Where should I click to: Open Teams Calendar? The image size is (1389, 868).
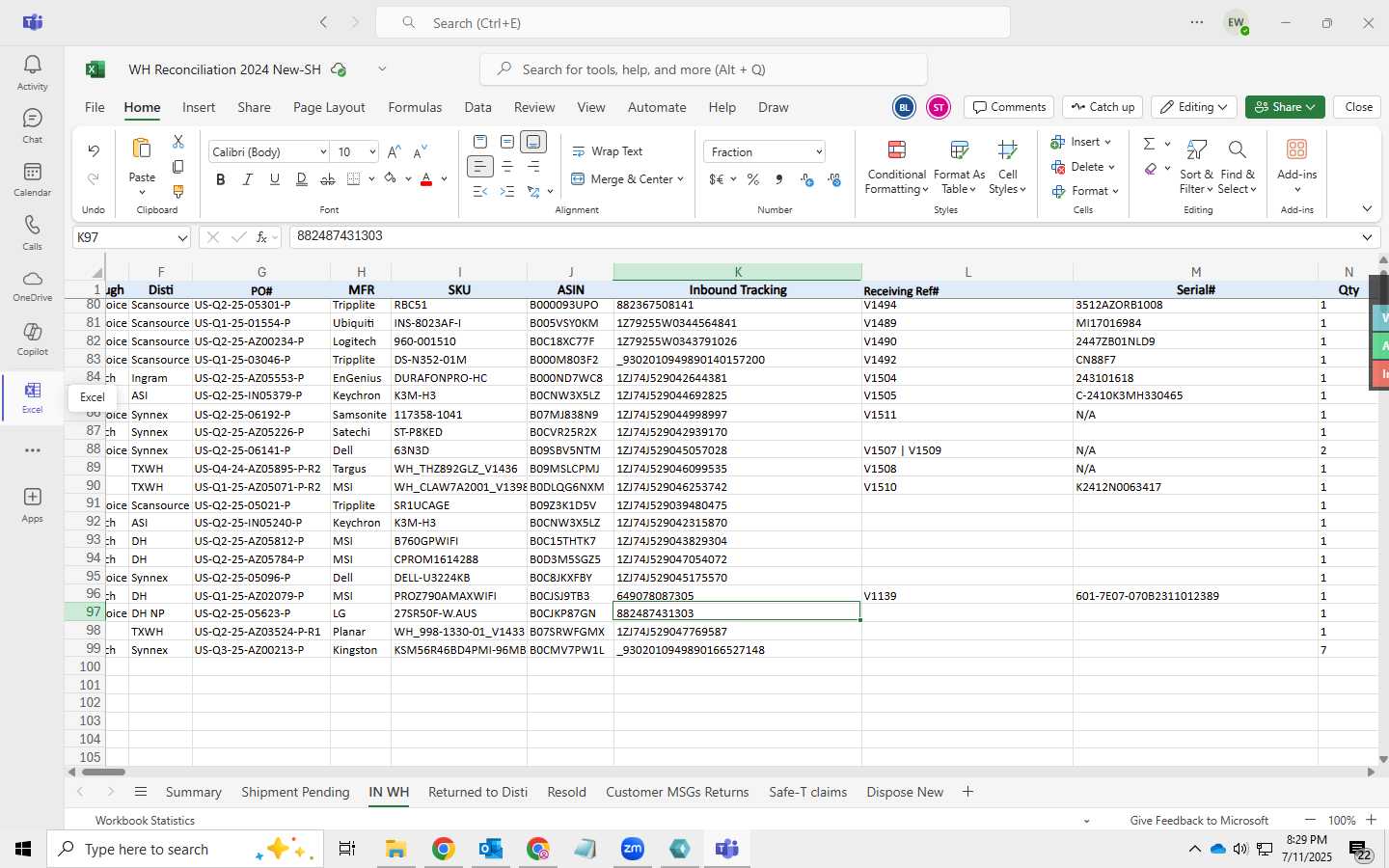pyautogui.click(x=32, y=178)
